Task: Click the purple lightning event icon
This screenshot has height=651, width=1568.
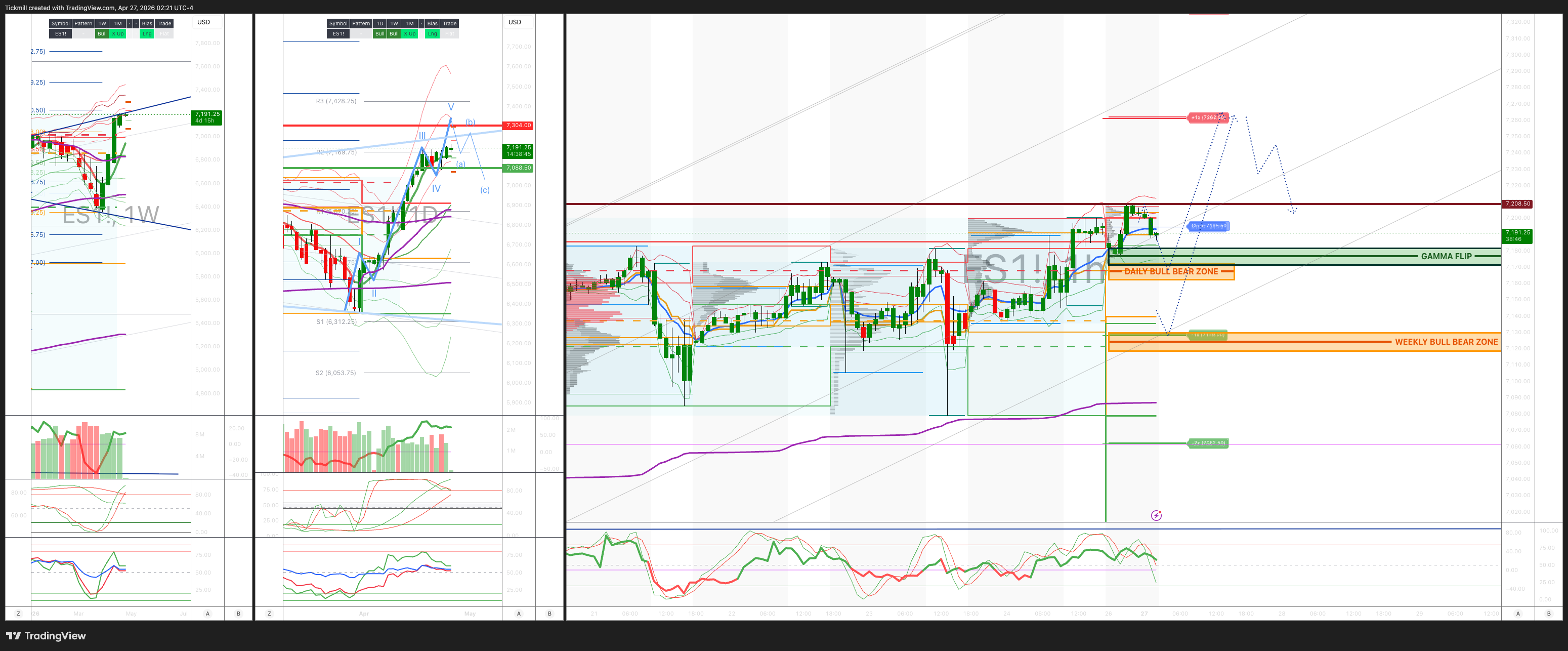Action: pyautogui.click(x=1156, y=516)
